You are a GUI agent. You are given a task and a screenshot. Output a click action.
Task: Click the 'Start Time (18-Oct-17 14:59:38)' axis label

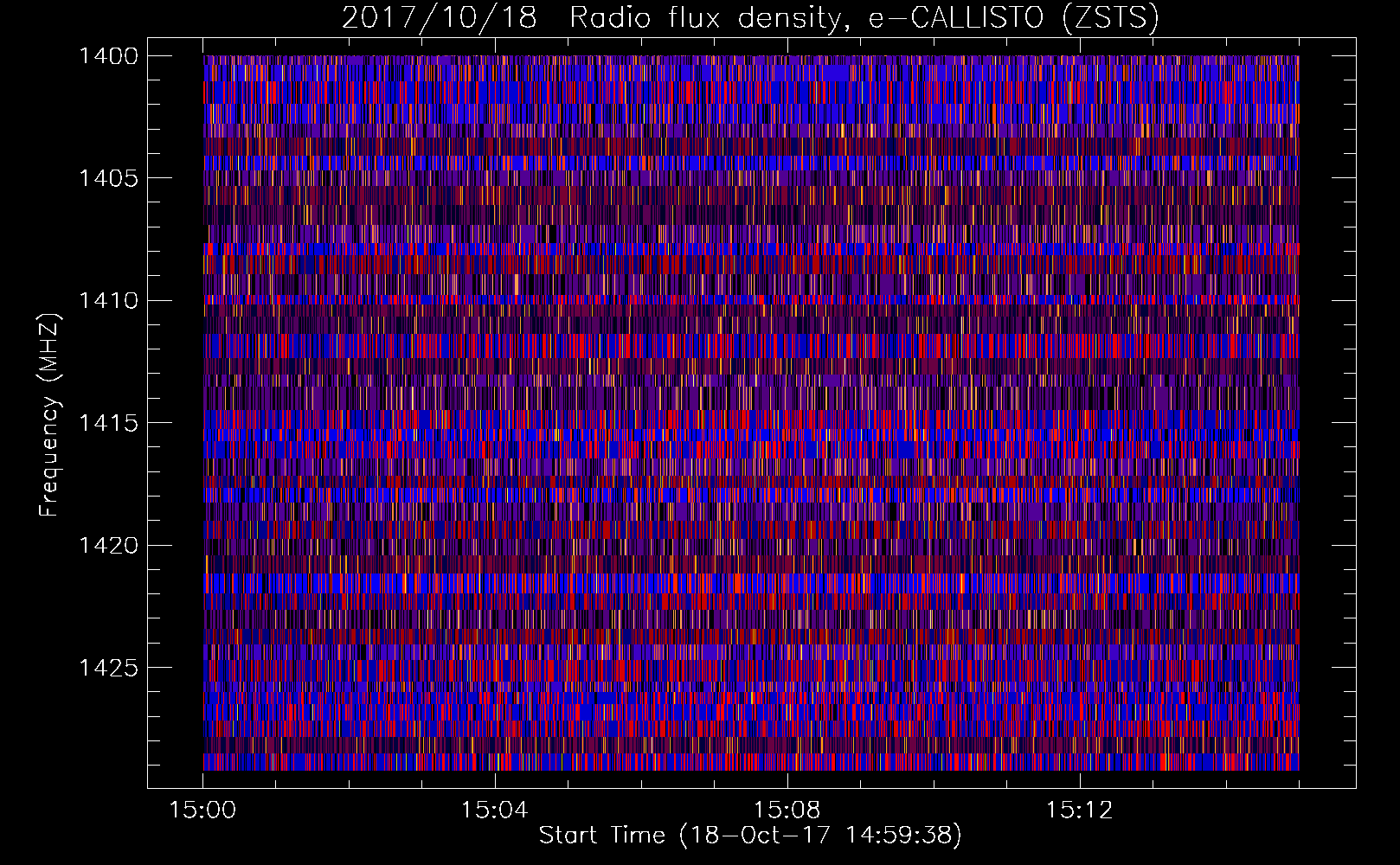[x=750, y=836]
